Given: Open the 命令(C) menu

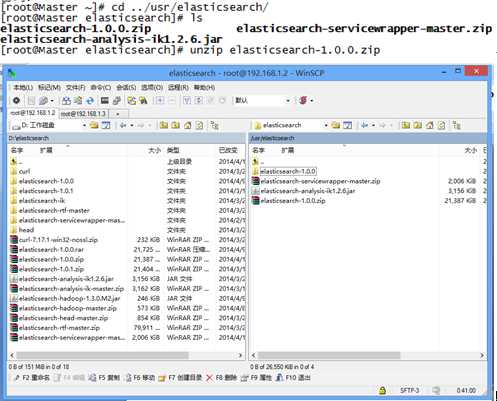Looking at the screenshot, I should (101, 88).
